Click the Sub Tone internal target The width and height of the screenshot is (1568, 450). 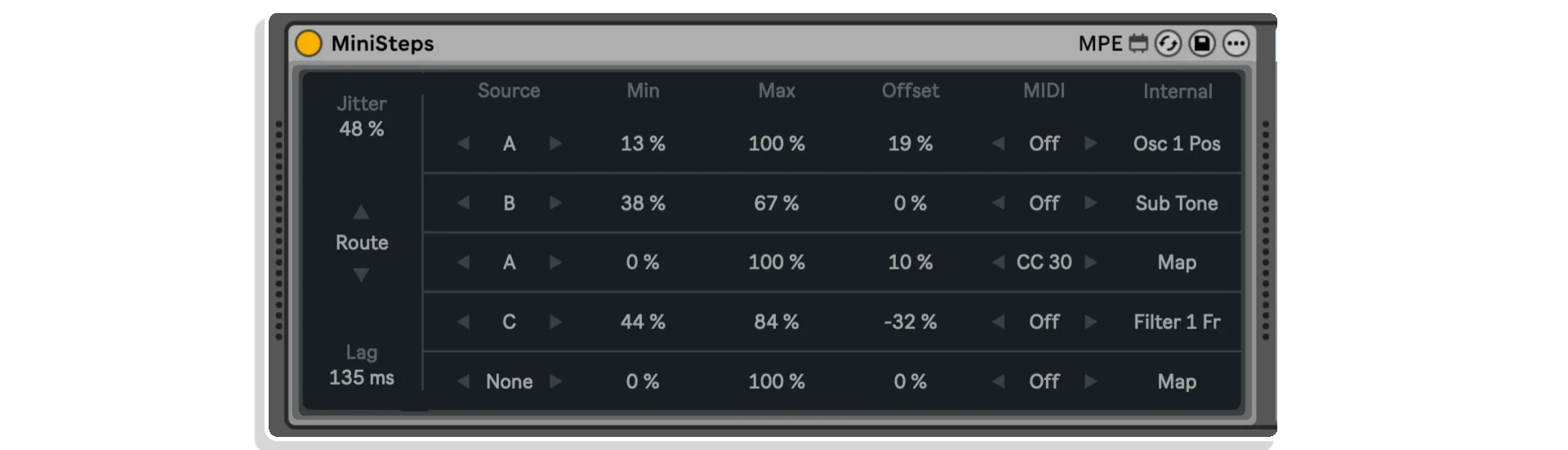1177,203
